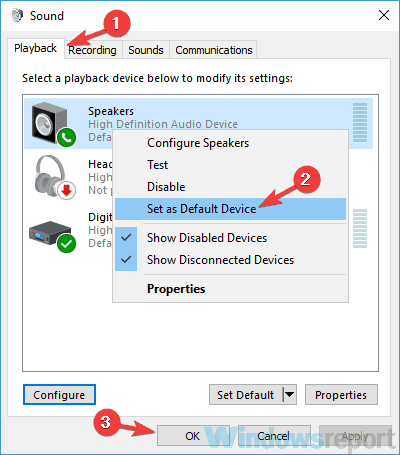The image size is (400, 455).
Task: Select the Headphones device icon
Action: pos(55,177)
